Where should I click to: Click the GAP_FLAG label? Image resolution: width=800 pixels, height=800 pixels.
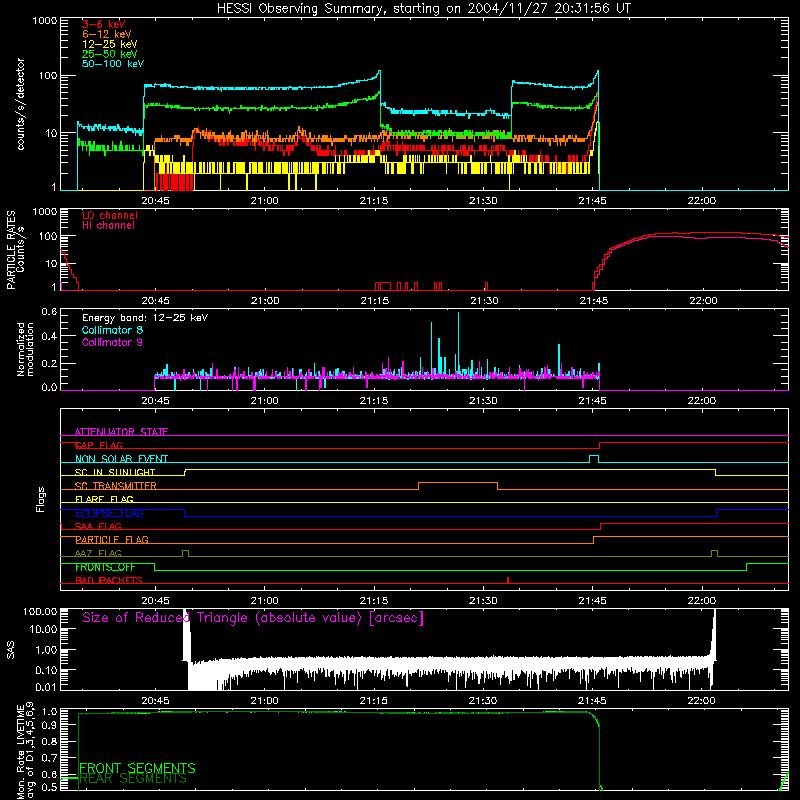tap(98, 445)
